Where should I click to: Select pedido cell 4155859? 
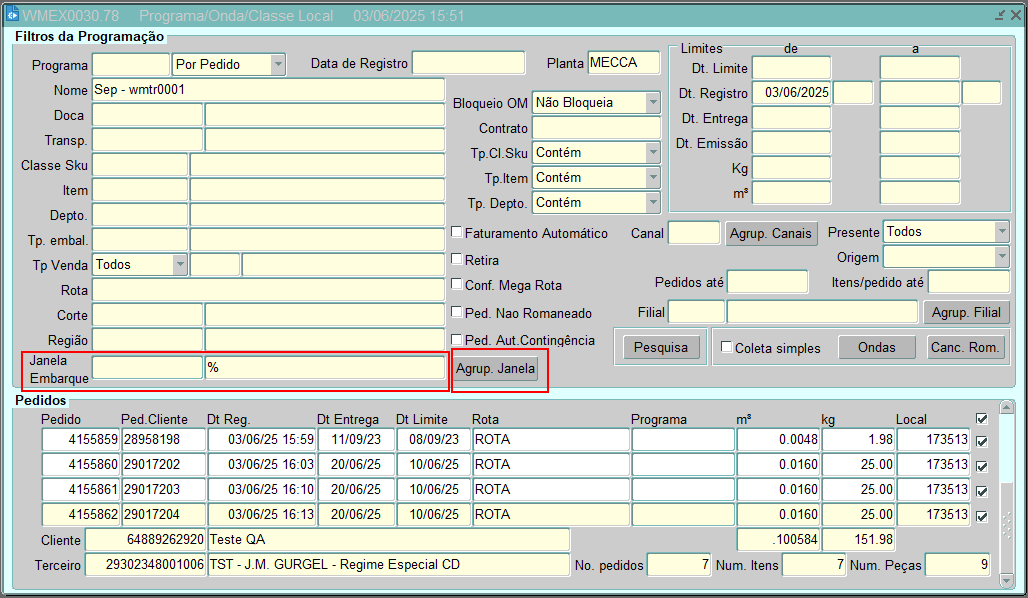[81, 439]
